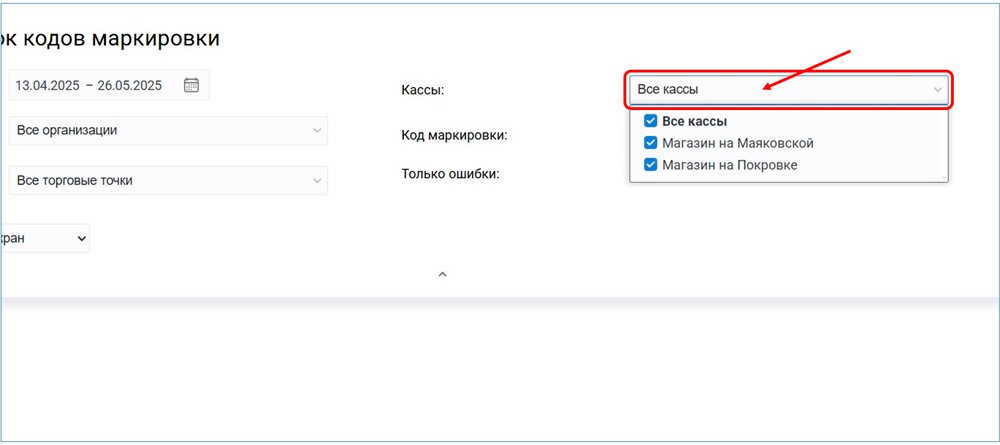The height and width of the screenshot is (445, 1000).
Task: Click the "Только ошибки:" label
Action: (x=450, y=173)
